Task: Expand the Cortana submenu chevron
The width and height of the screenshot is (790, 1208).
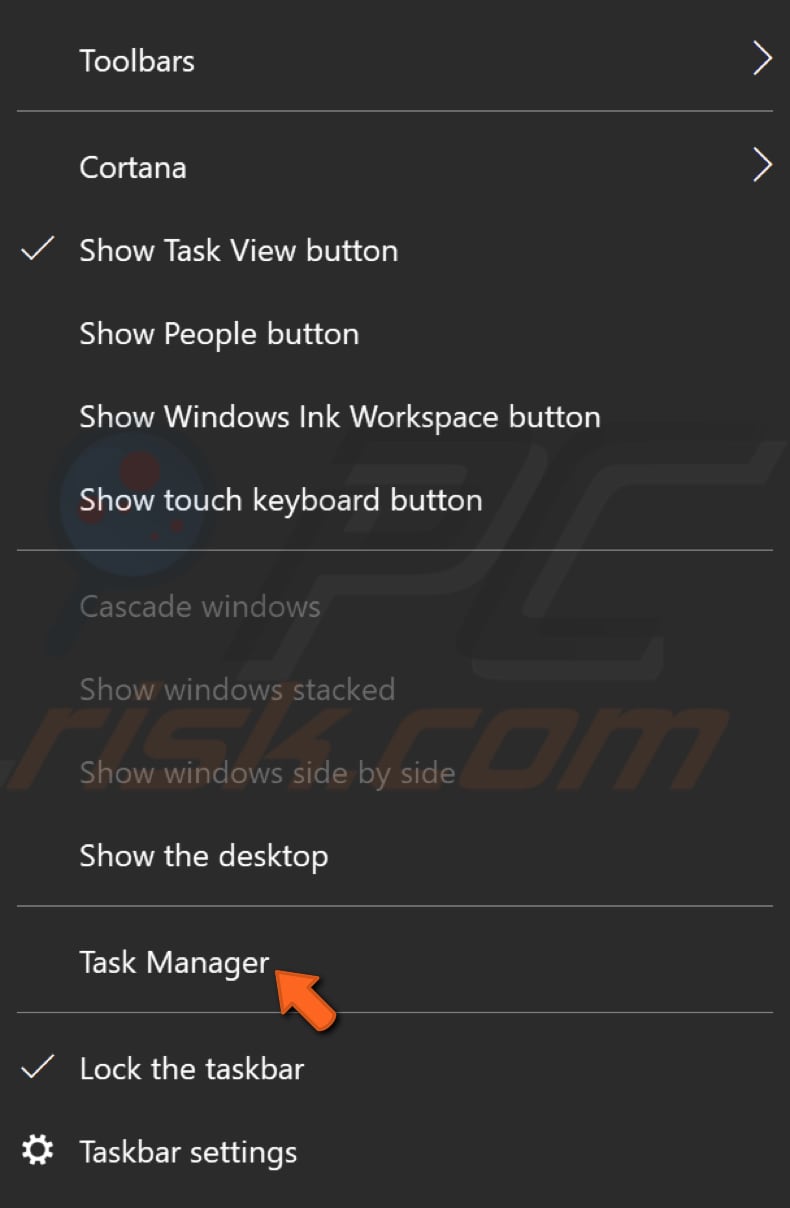Action: (762, 166)
